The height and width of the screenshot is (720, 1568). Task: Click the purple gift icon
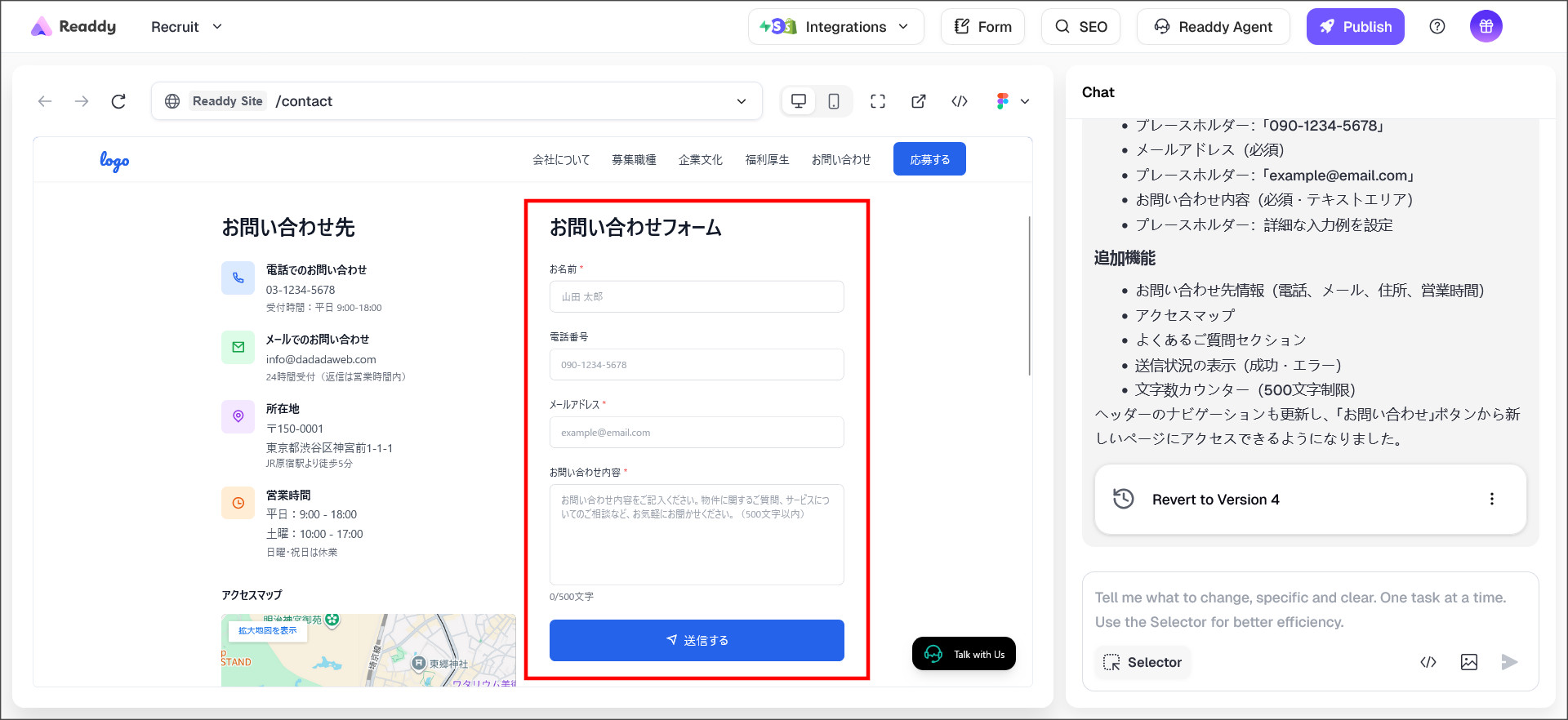pyautogui.click(x=1486, y=27)
